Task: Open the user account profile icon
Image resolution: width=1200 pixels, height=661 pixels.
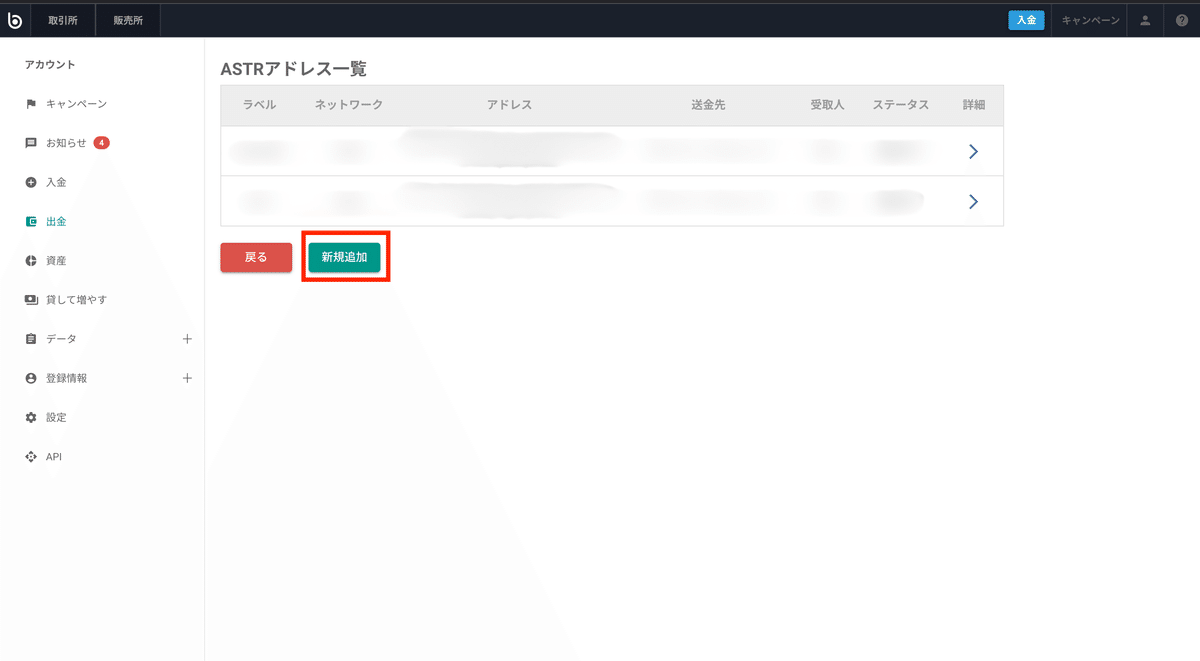Action: pyautogui.click(x=1146, y=20)
